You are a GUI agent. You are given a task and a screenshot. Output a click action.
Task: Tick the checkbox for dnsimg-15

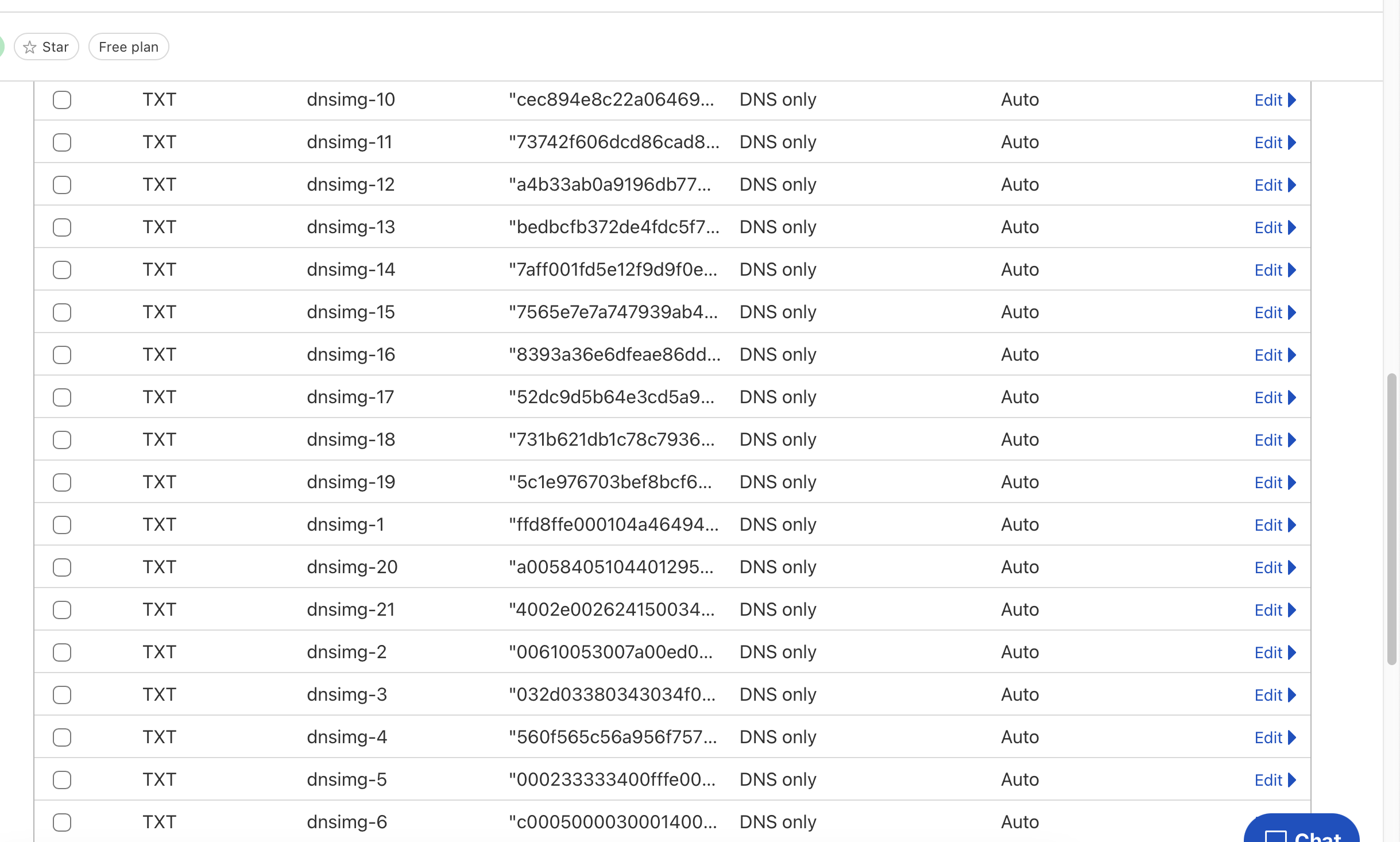point(62,312)
